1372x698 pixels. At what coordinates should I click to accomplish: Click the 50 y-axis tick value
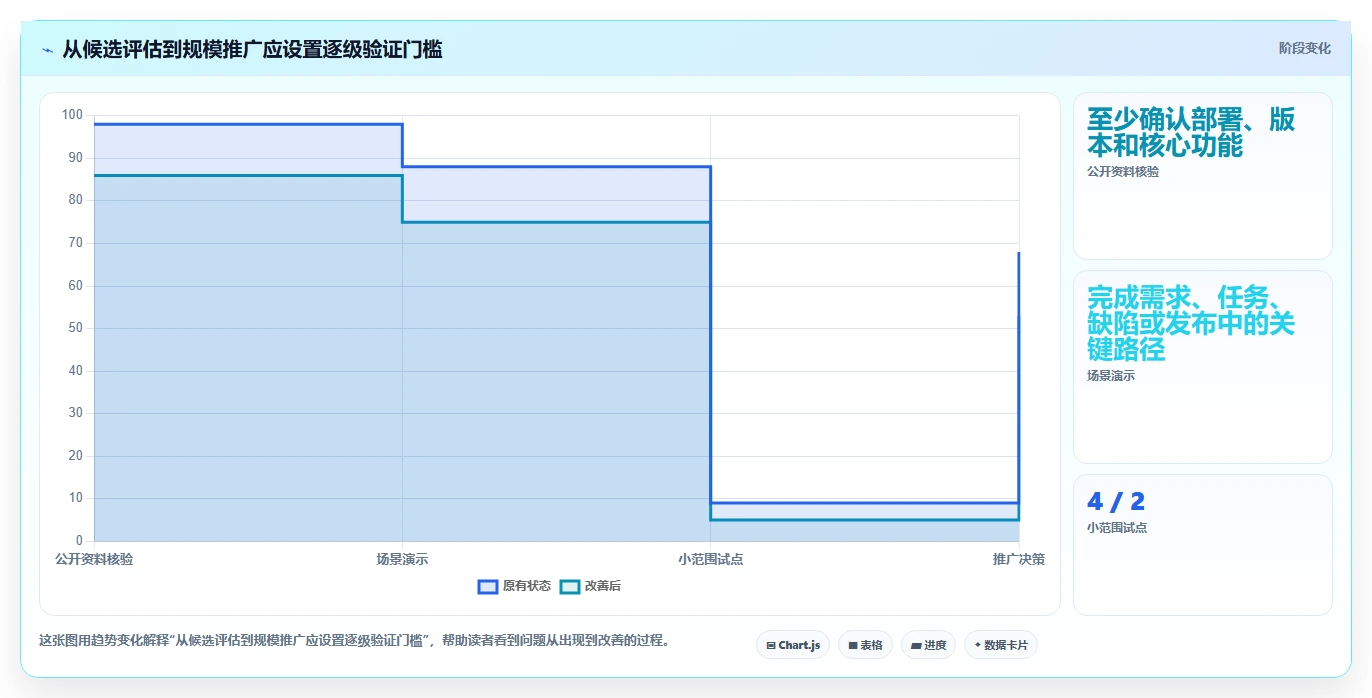click(76, 328)
